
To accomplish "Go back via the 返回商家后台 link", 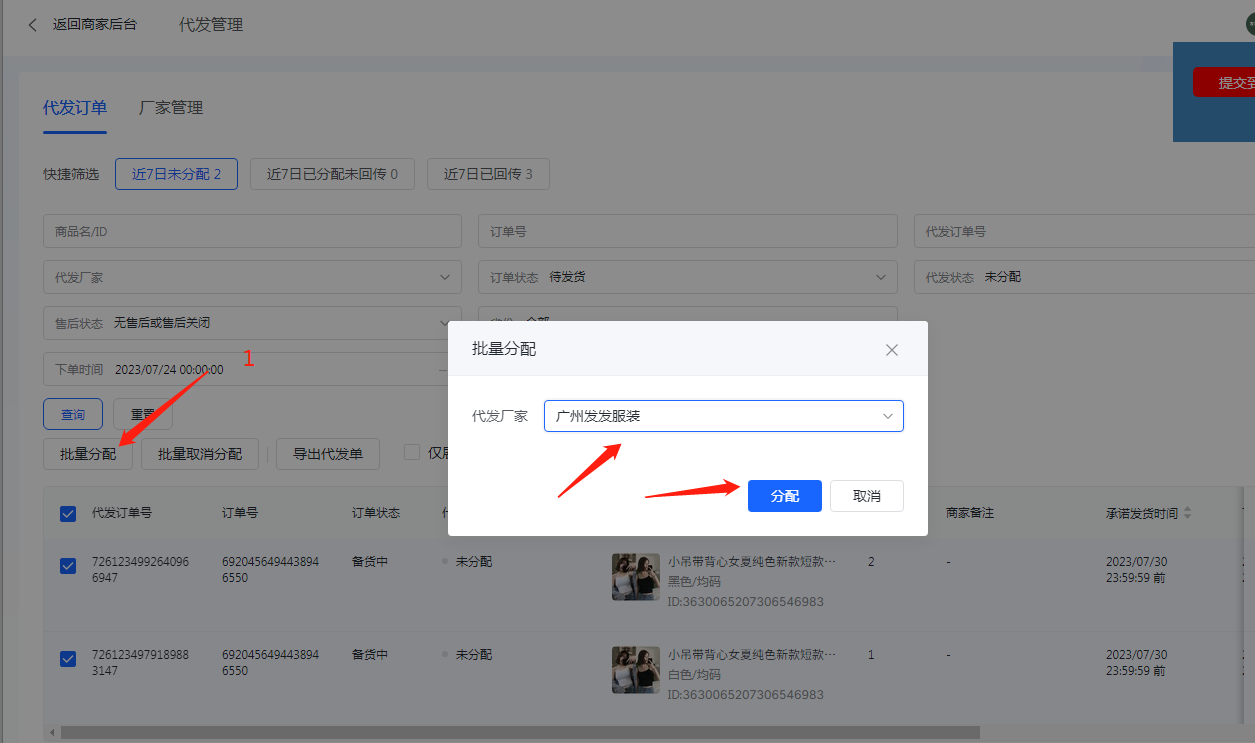I will point(95,25).
